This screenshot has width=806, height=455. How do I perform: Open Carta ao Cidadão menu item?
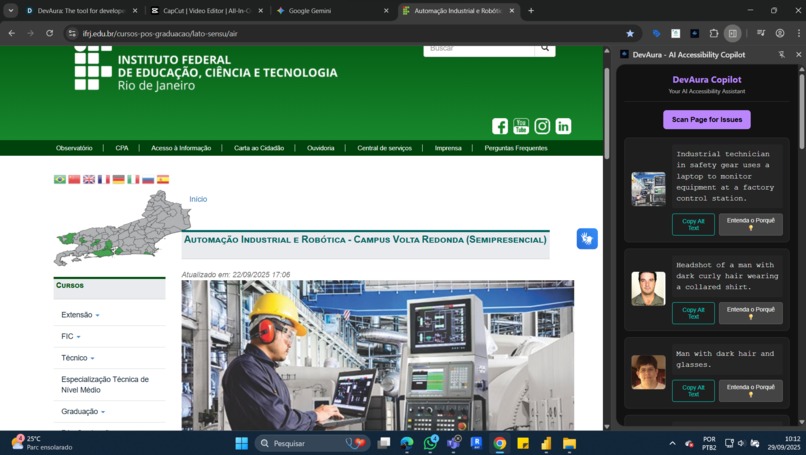point(259,148)
